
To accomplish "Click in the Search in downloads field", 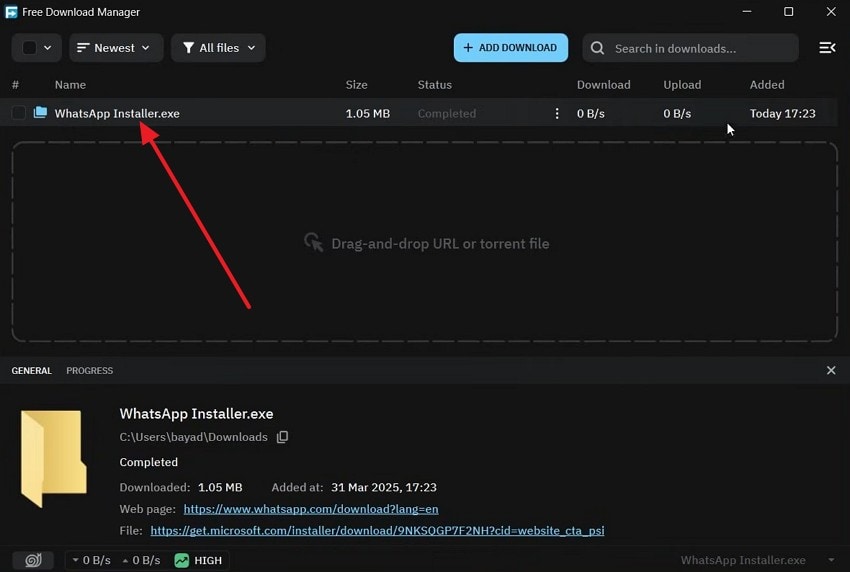I will (691, 48).
